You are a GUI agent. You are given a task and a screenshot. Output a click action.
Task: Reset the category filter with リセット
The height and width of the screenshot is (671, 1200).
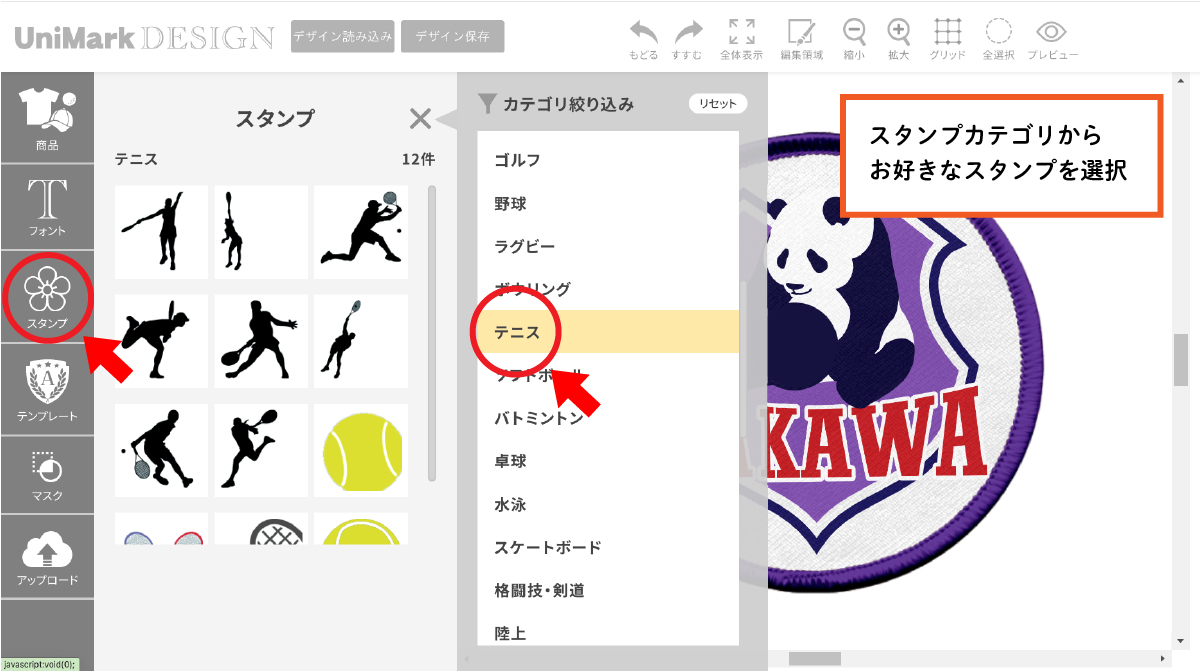(x=717, y=104)
